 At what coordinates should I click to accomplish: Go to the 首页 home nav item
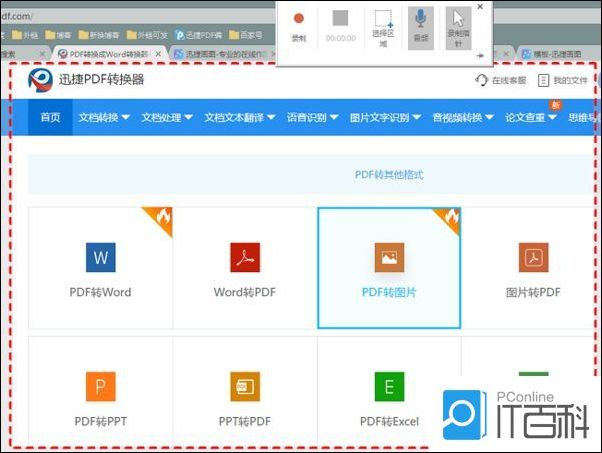(x=50, y=117)
